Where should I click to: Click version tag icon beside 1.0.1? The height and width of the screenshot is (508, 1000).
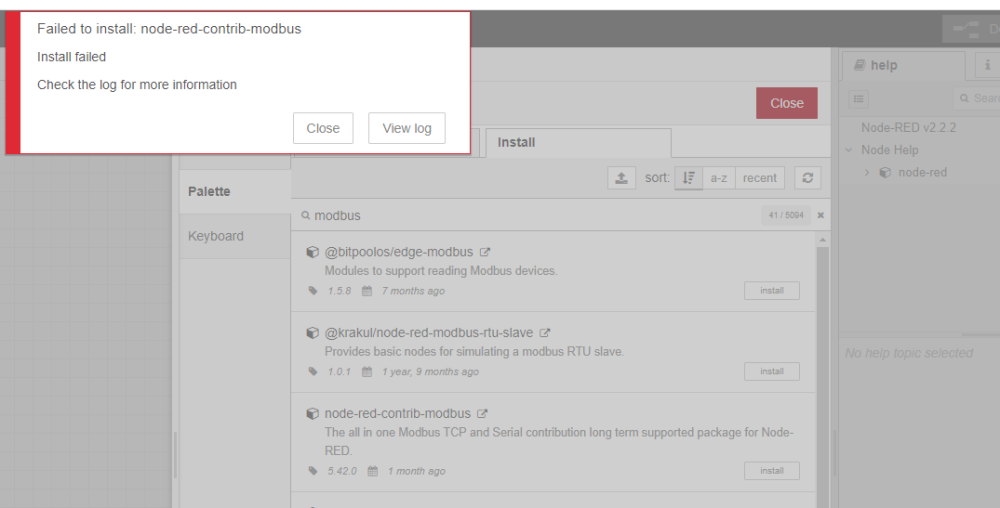tap(313, 372)
